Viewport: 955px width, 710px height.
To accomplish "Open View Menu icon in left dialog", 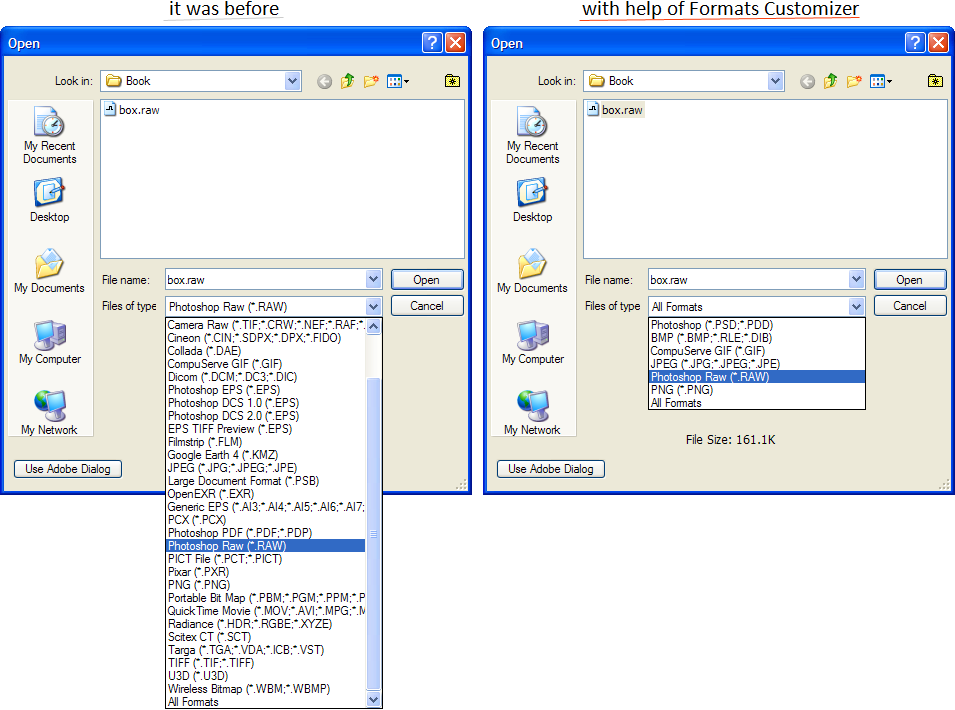I will [x=398, y=81].
